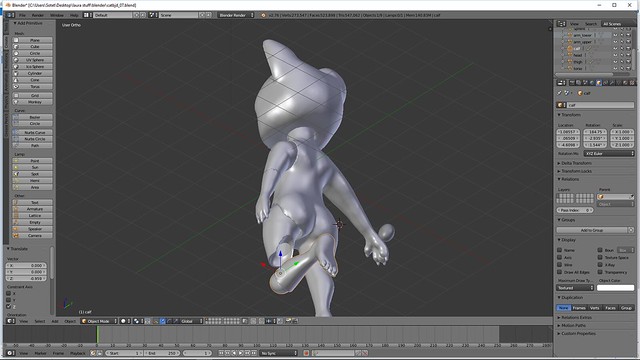The width and height of the screenshot is (640, 360).
Task: Click the pivot point selector icon
Action: click(138, 321)
